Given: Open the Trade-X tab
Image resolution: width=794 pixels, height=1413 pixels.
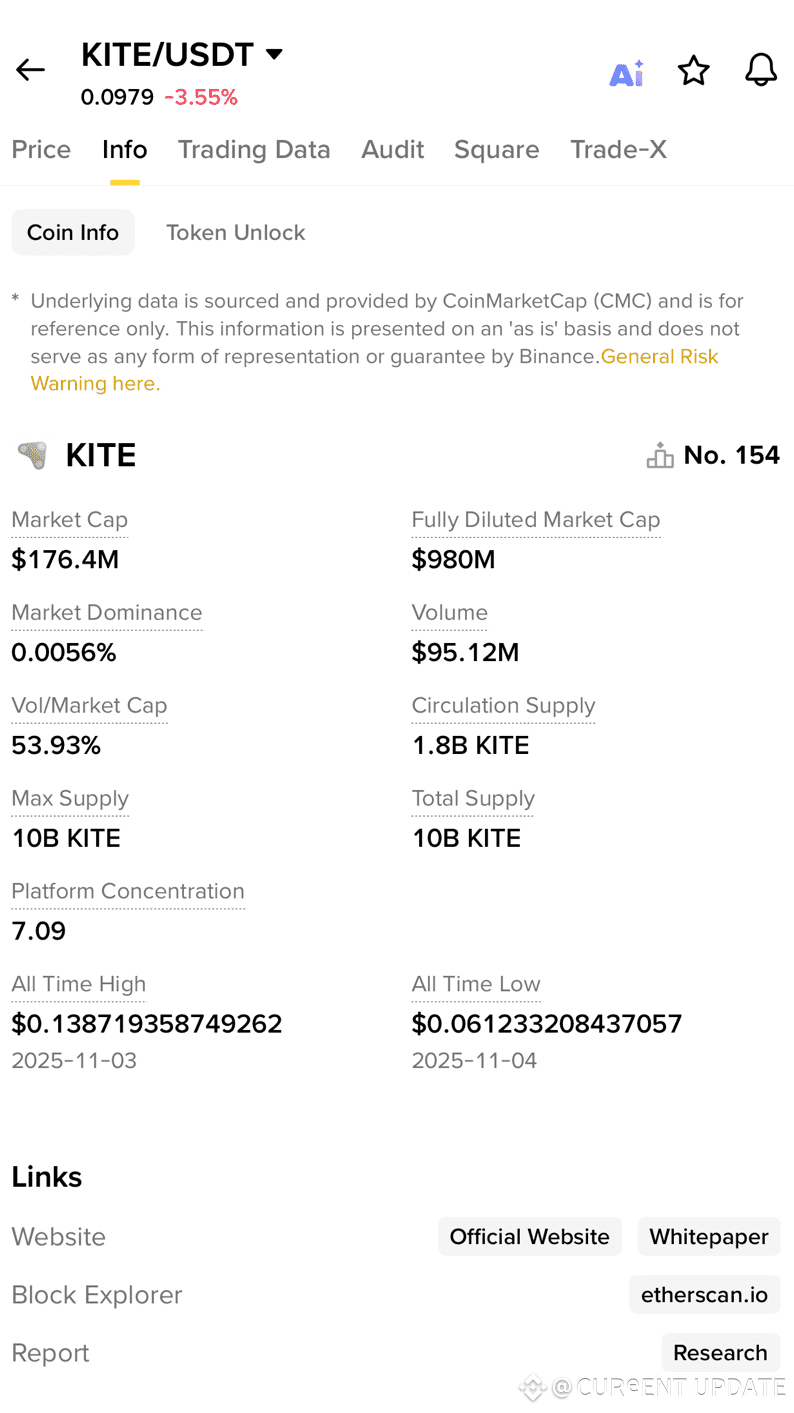Looking at the screenshot, I should point(618,150).
